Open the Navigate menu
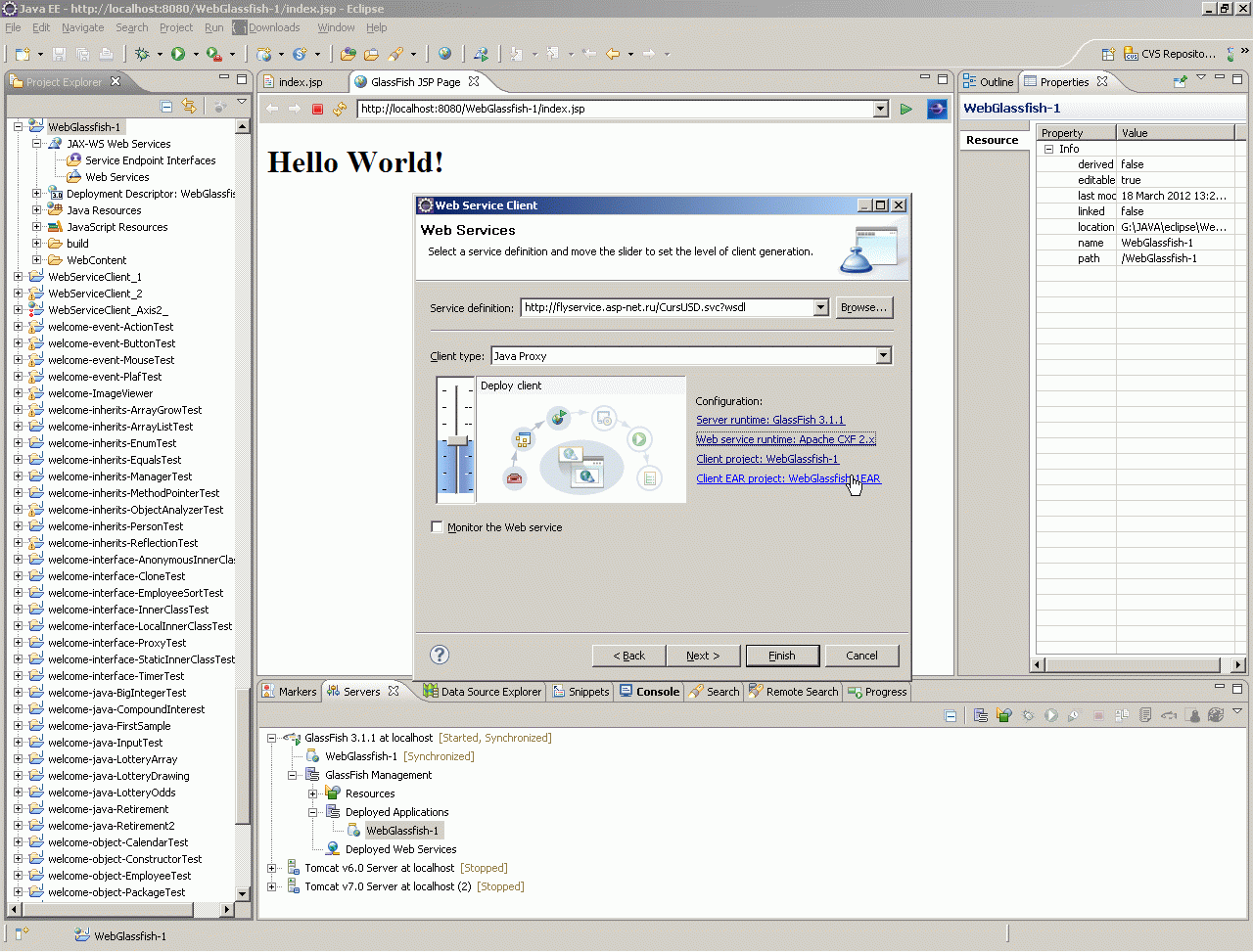Viewport: 1253px width, 952px height. tap(83, 27)
